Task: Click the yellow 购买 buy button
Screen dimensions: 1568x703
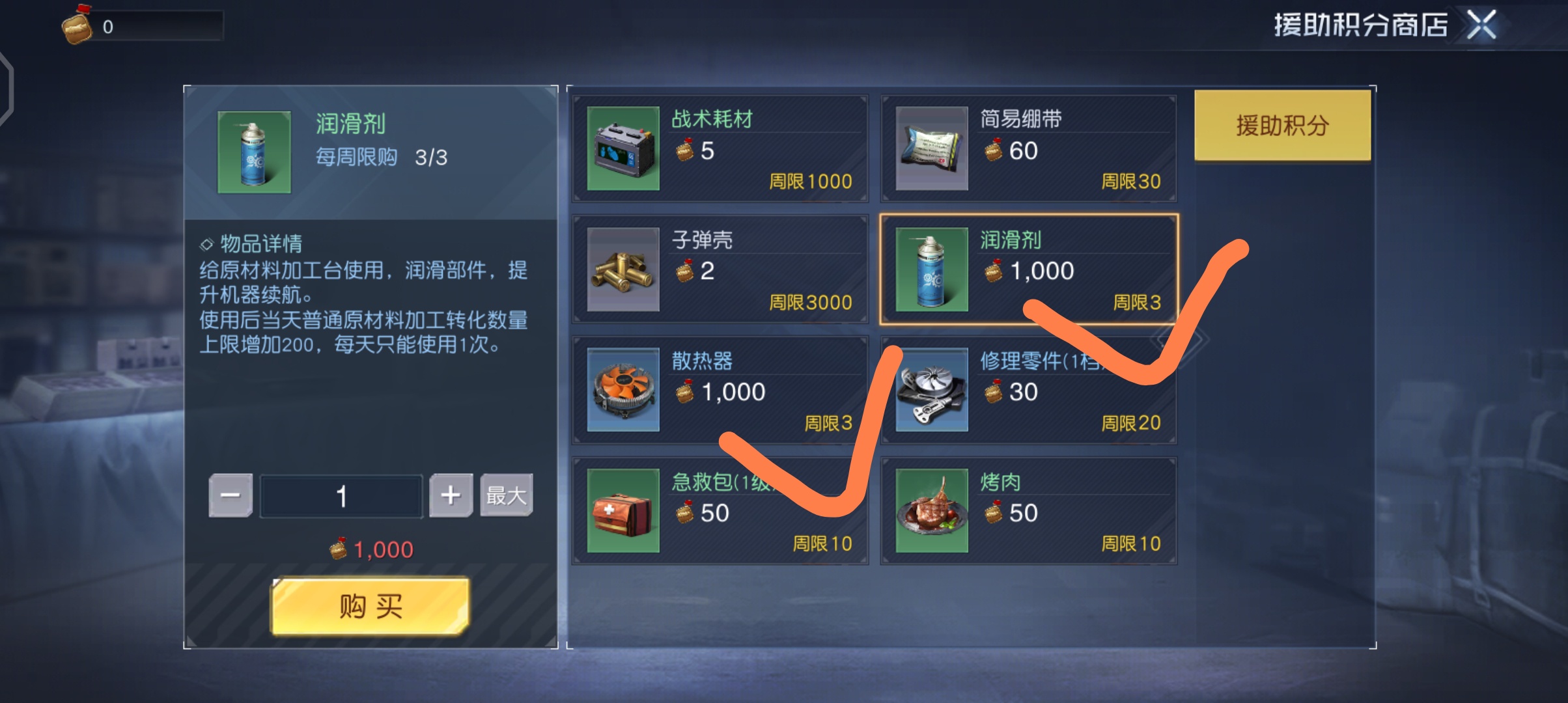Action: pos(370,607)
